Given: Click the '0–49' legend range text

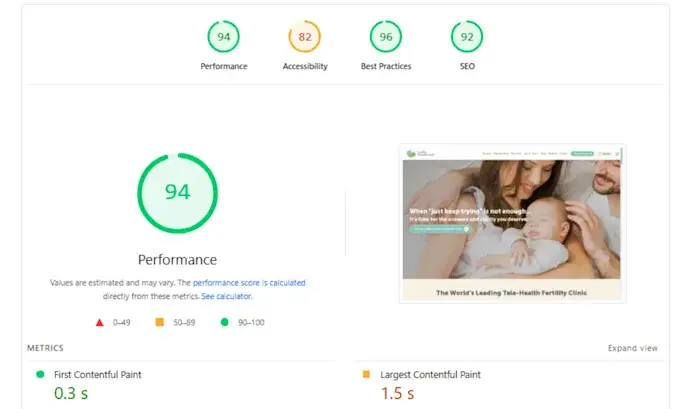Looking at the screenshot, I should point(121,323).
